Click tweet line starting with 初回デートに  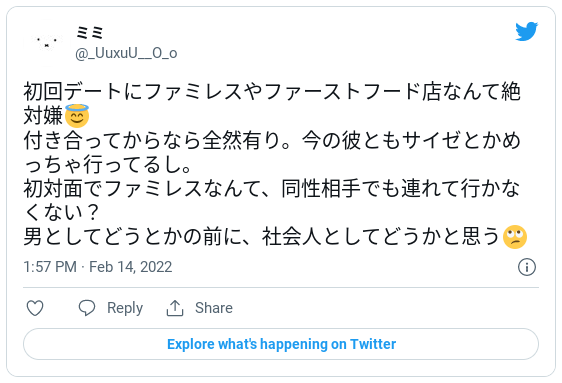coord(272,91)
